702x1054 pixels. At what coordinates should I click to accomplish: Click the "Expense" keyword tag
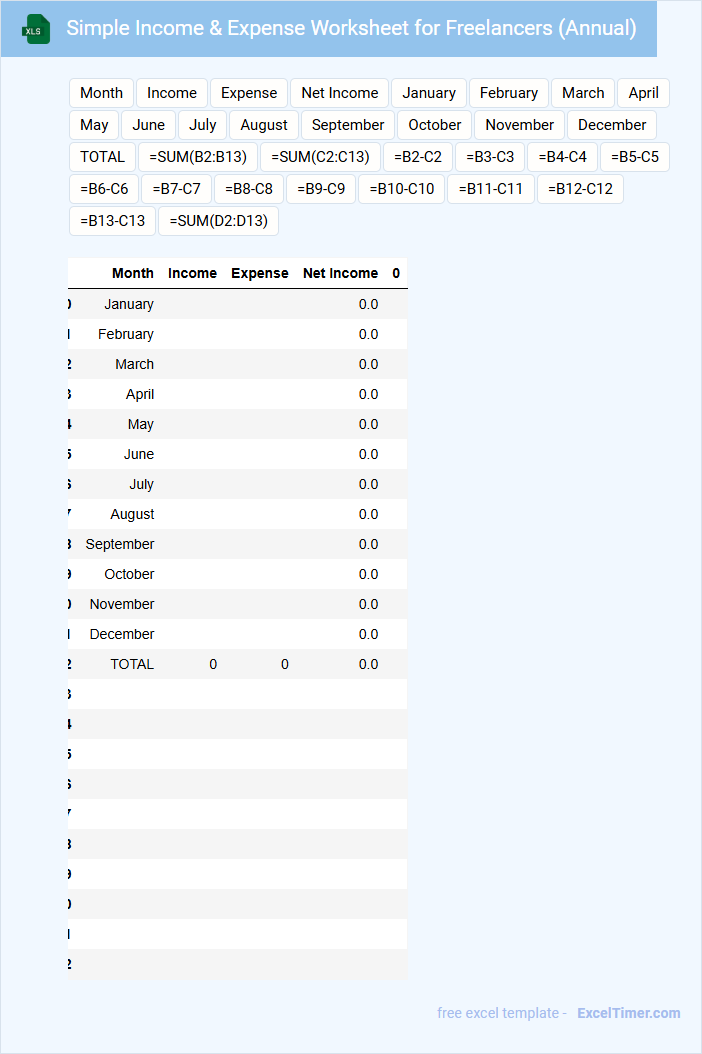coord(249,93)
